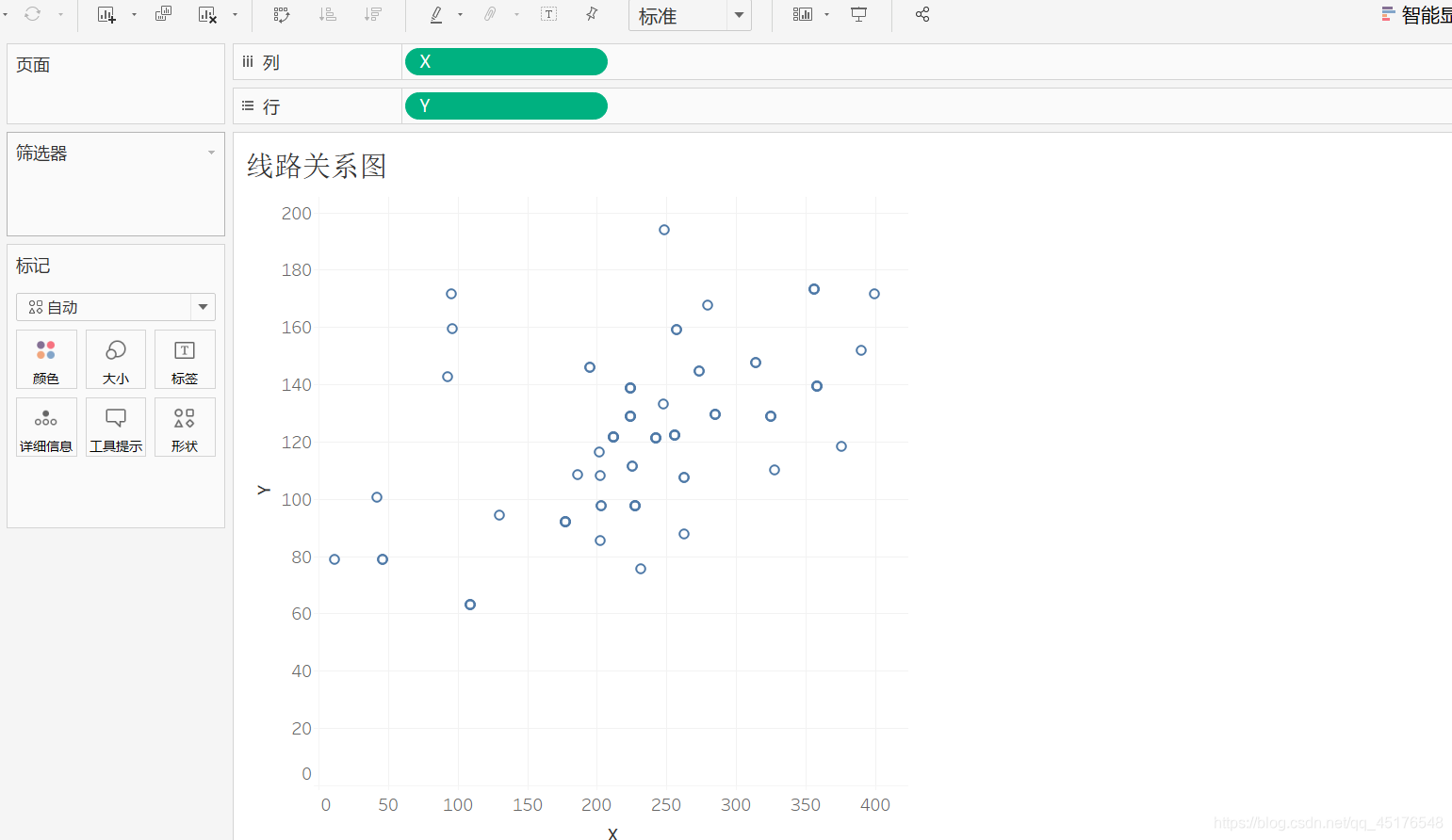Click the 标签 label marks button
Screen dimensions: 1452x840
tap(185, 360)
